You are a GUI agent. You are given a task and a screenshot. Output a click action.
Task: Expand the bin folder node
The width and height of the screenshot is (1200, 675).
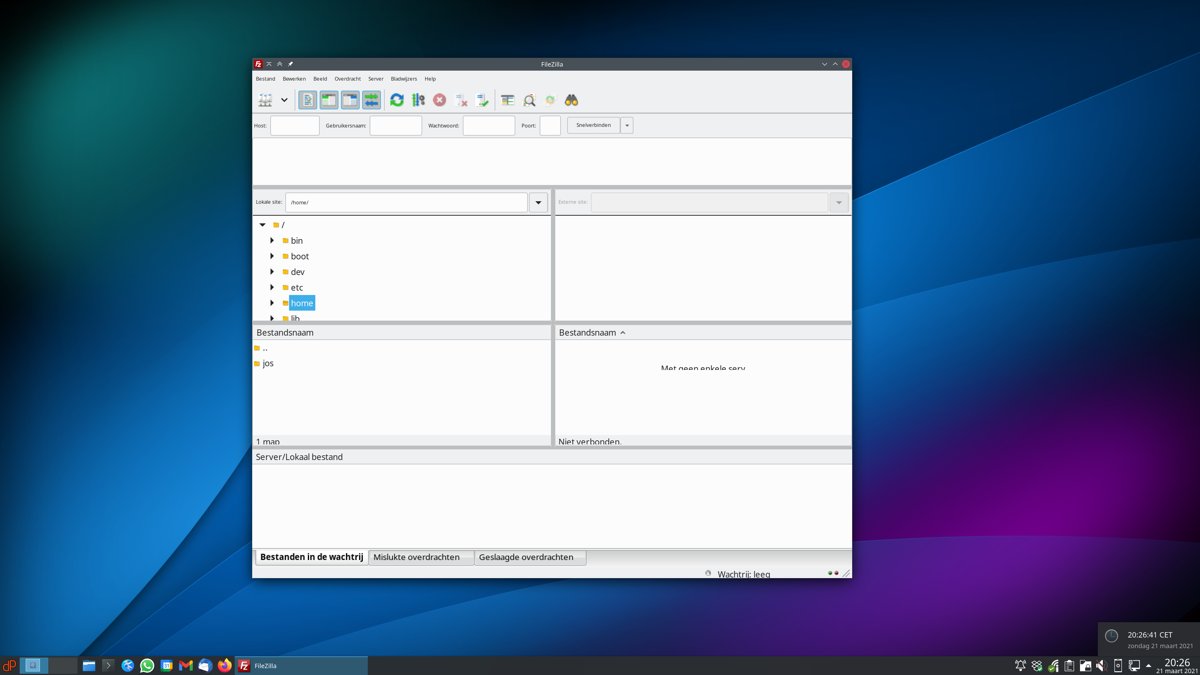(272, 241)
